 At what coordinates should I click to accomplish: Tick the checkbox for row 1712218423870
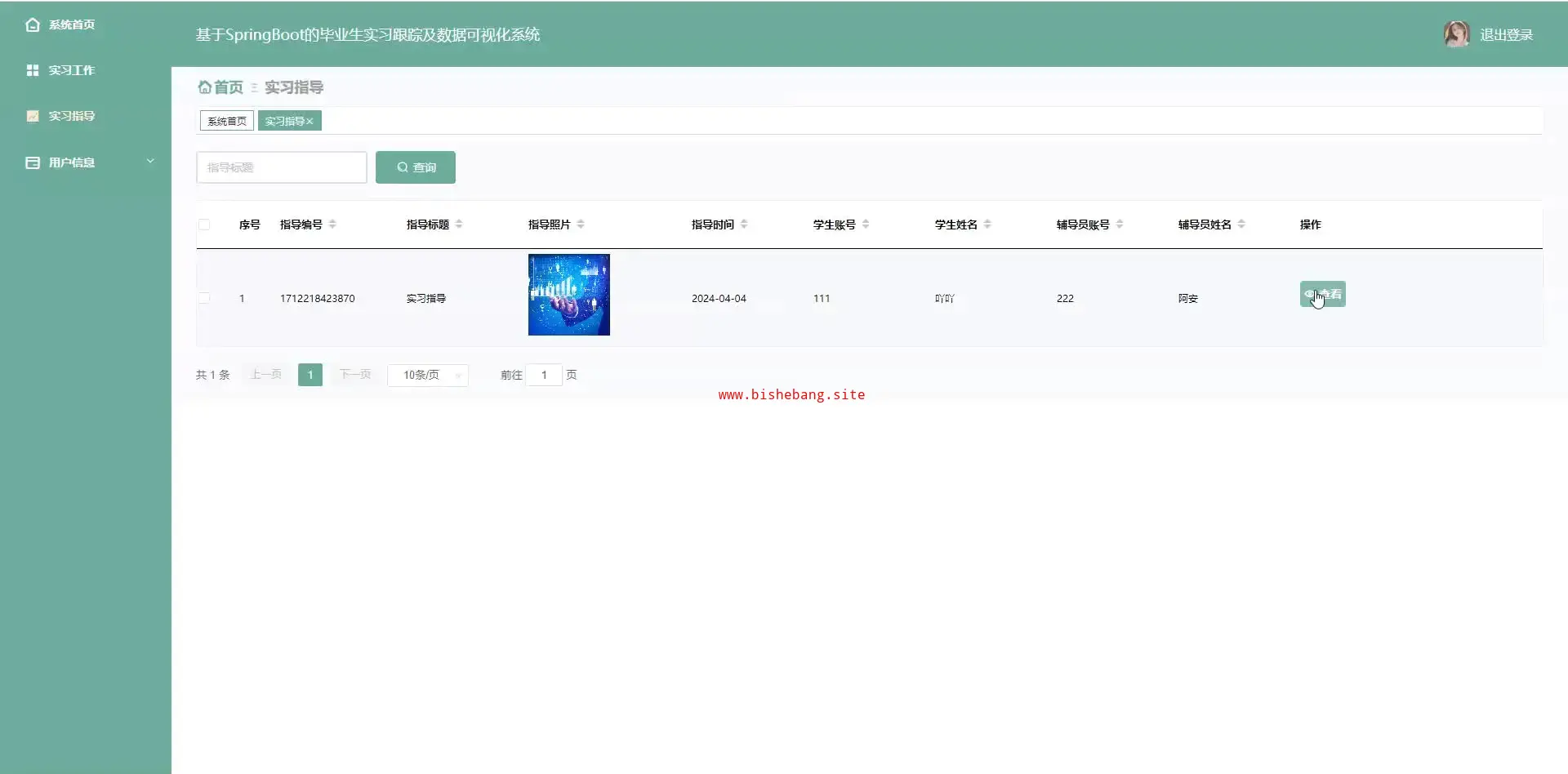point(204,298)
